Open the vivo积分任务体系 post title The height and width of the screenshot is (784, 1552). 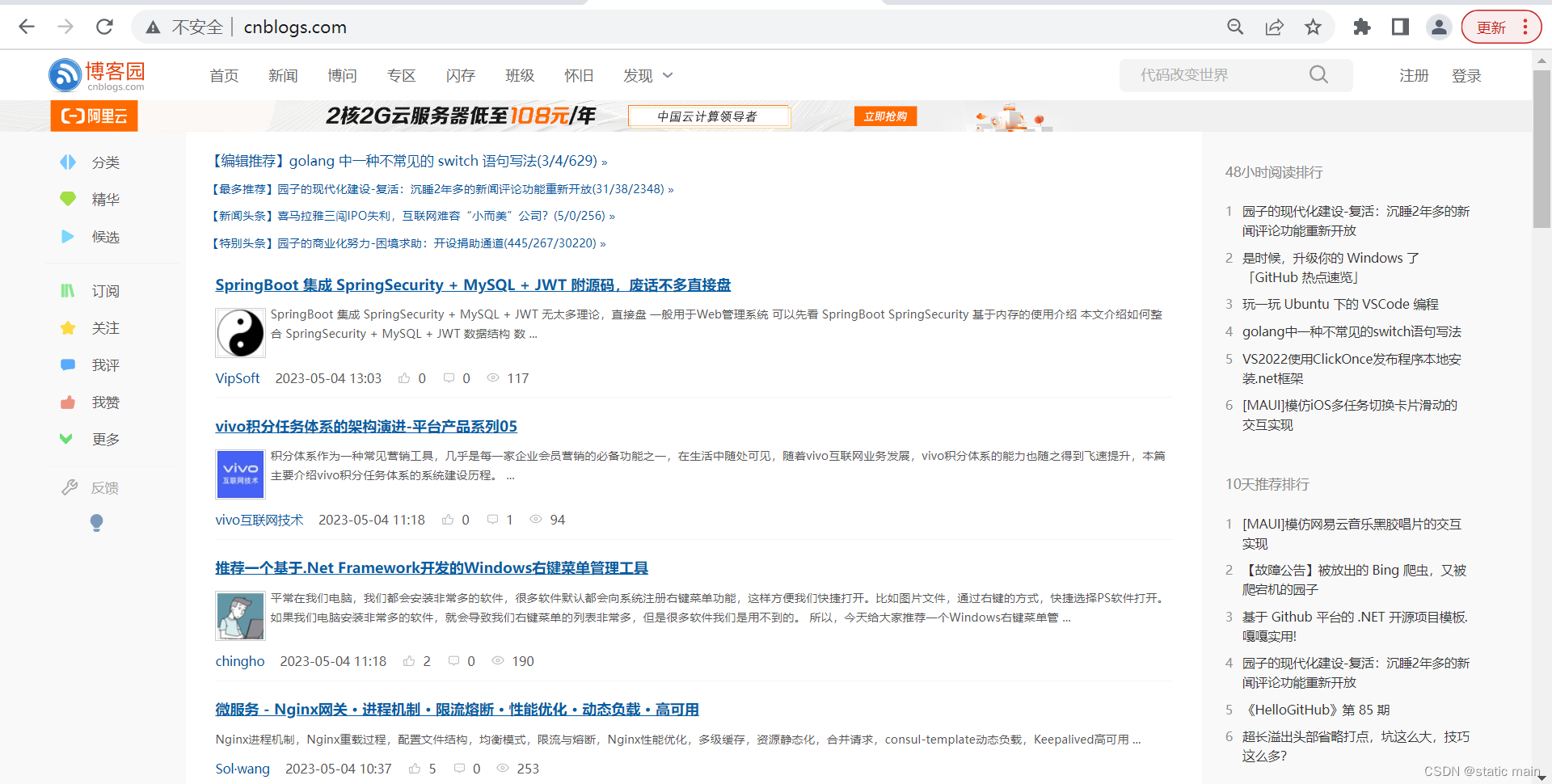[366, 426]
